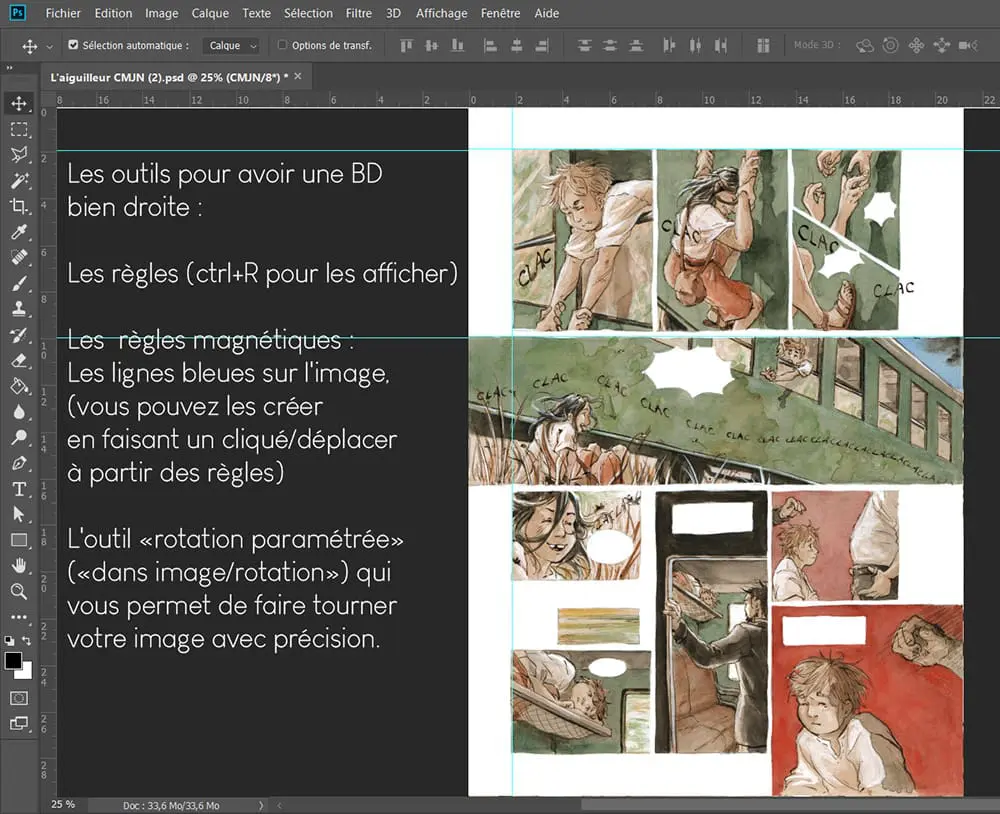Click the 3D orbit camera icon
Screen dimensions: 1000x814
point(865,45)
